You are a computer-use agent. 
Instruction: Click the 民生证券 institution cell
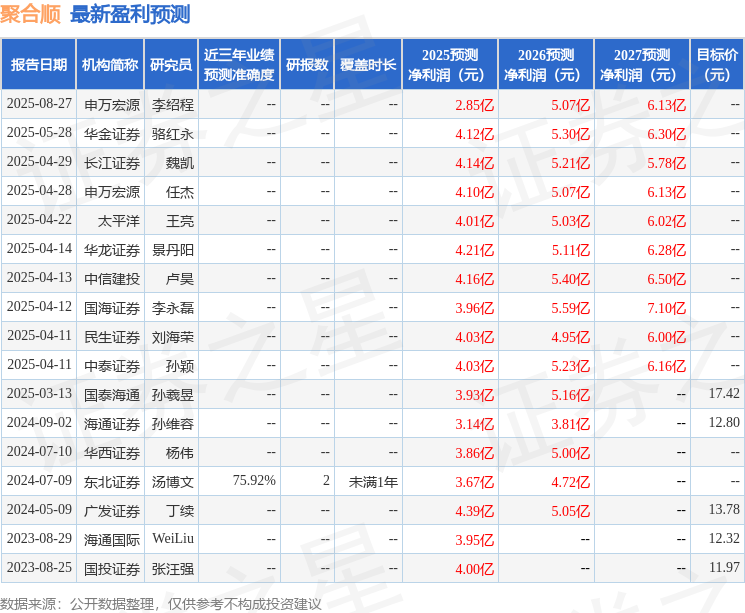coord(112,337)
